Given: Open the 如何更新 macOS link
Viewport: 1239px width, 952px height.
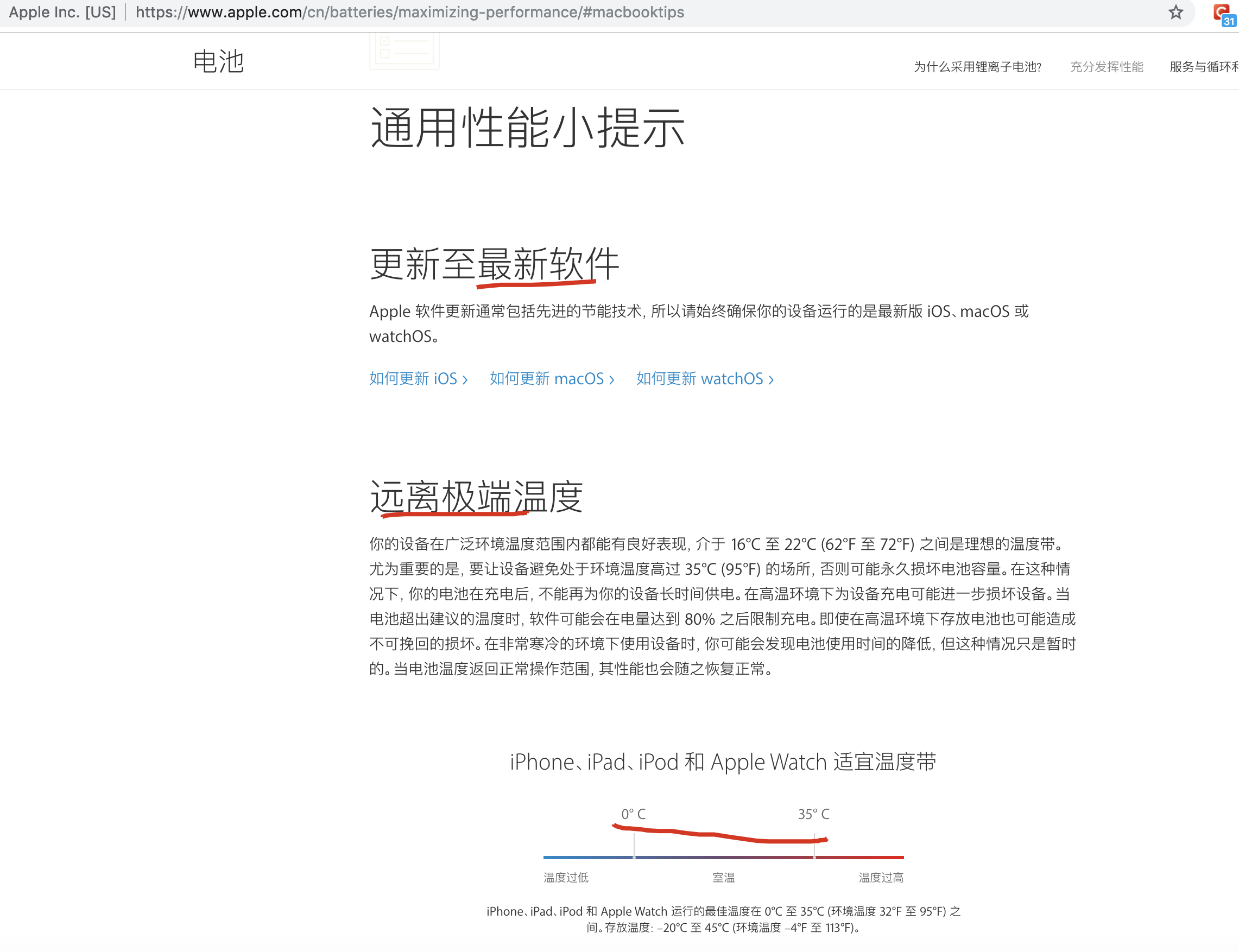Looking at the screenshot, I should [552, 378].
